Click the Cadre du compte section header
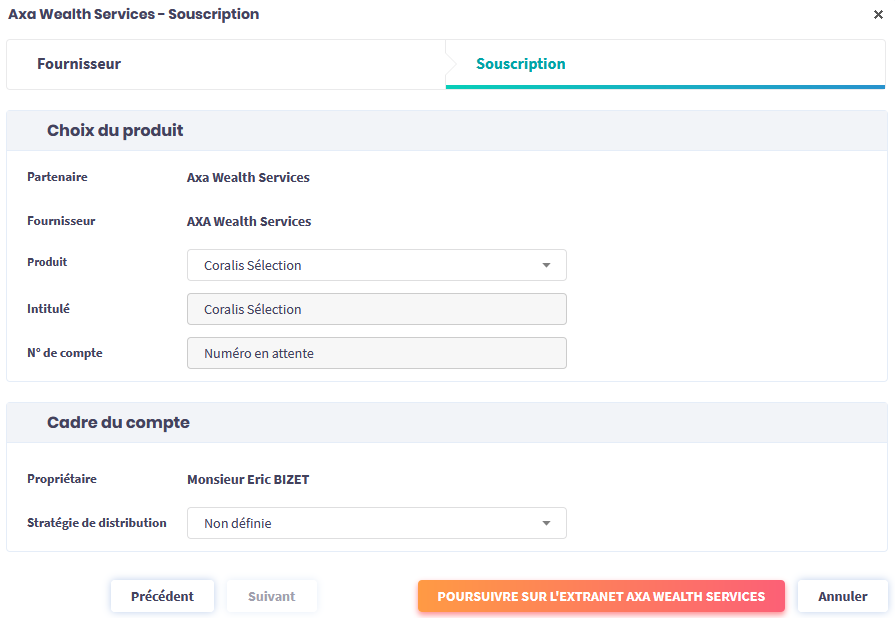895x618 pixels. pyautogui.click(x=118, y=423)
